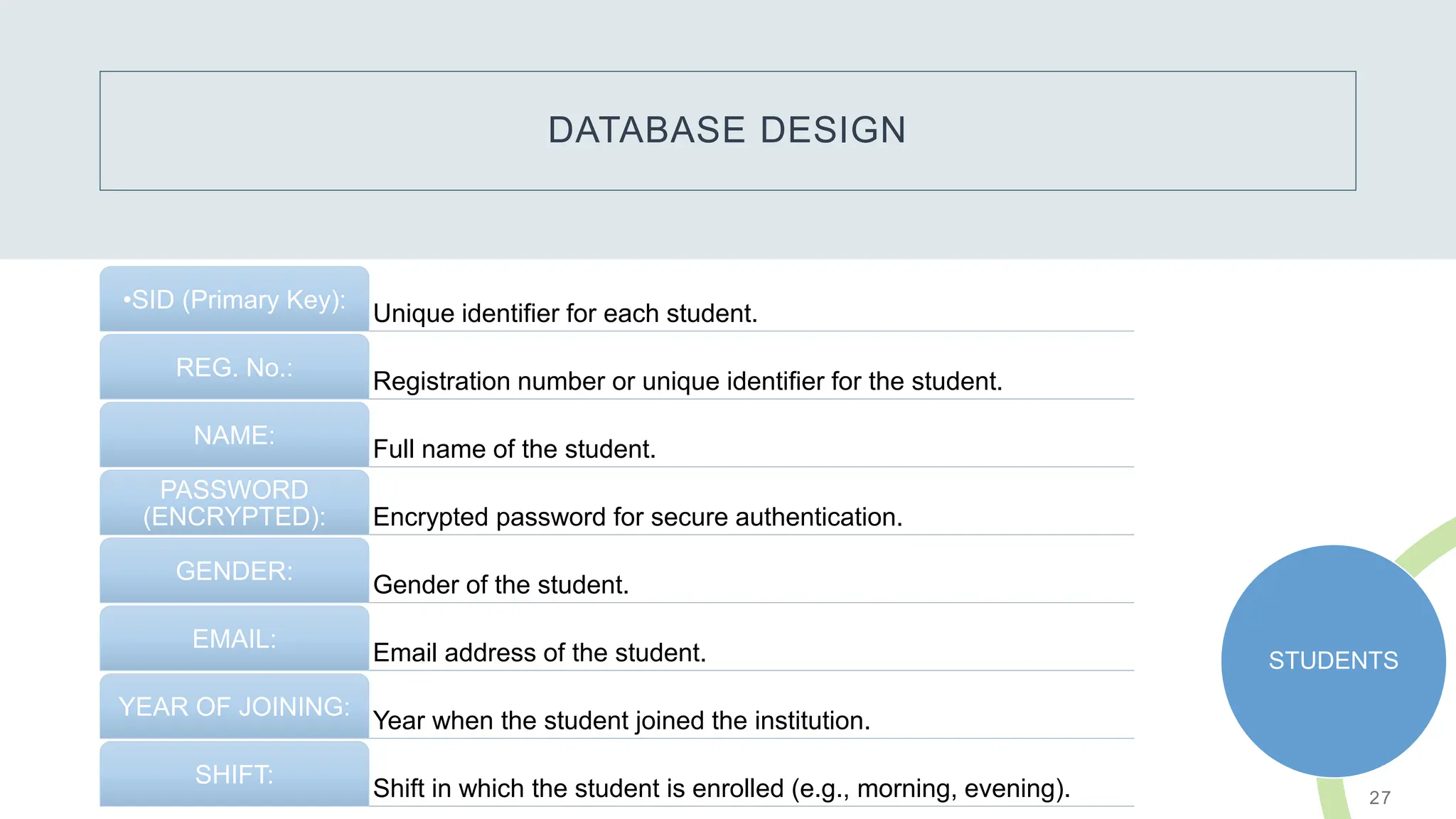
Task: Click 'Encrypted password for secure authentication.' text
Action: coord(638,518)
